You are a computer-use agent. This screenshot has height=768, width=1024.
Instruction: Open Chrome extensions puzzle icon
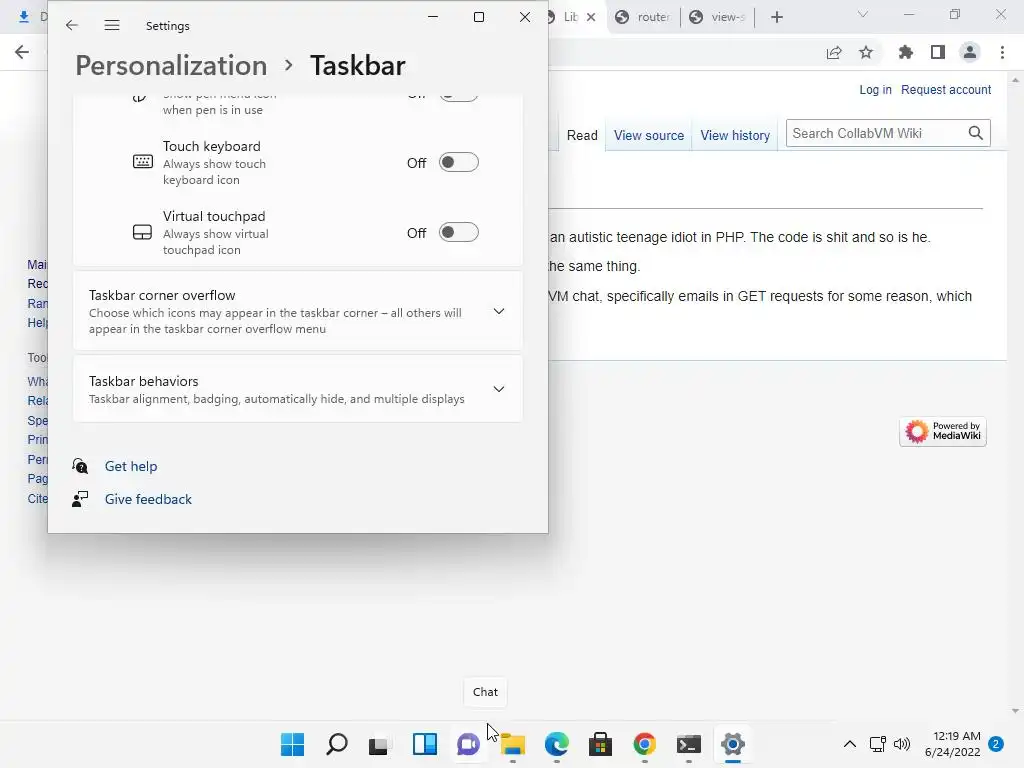pos(905,52)
